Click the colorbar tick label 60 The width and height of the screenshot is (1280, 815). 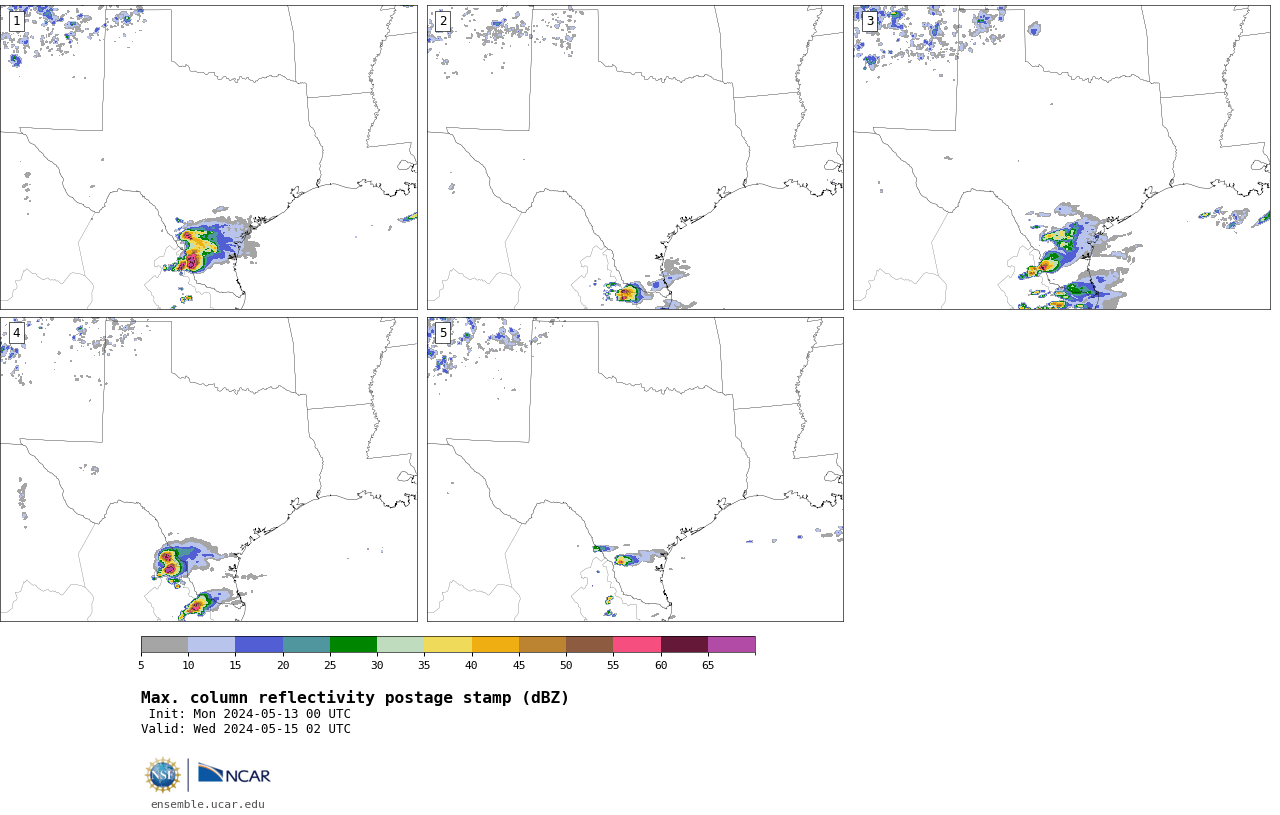pos(661,665)
